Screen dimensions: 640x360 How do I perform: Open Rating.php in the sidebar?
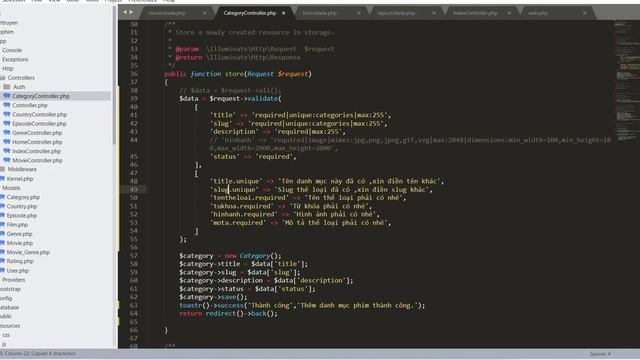point(20,261)
